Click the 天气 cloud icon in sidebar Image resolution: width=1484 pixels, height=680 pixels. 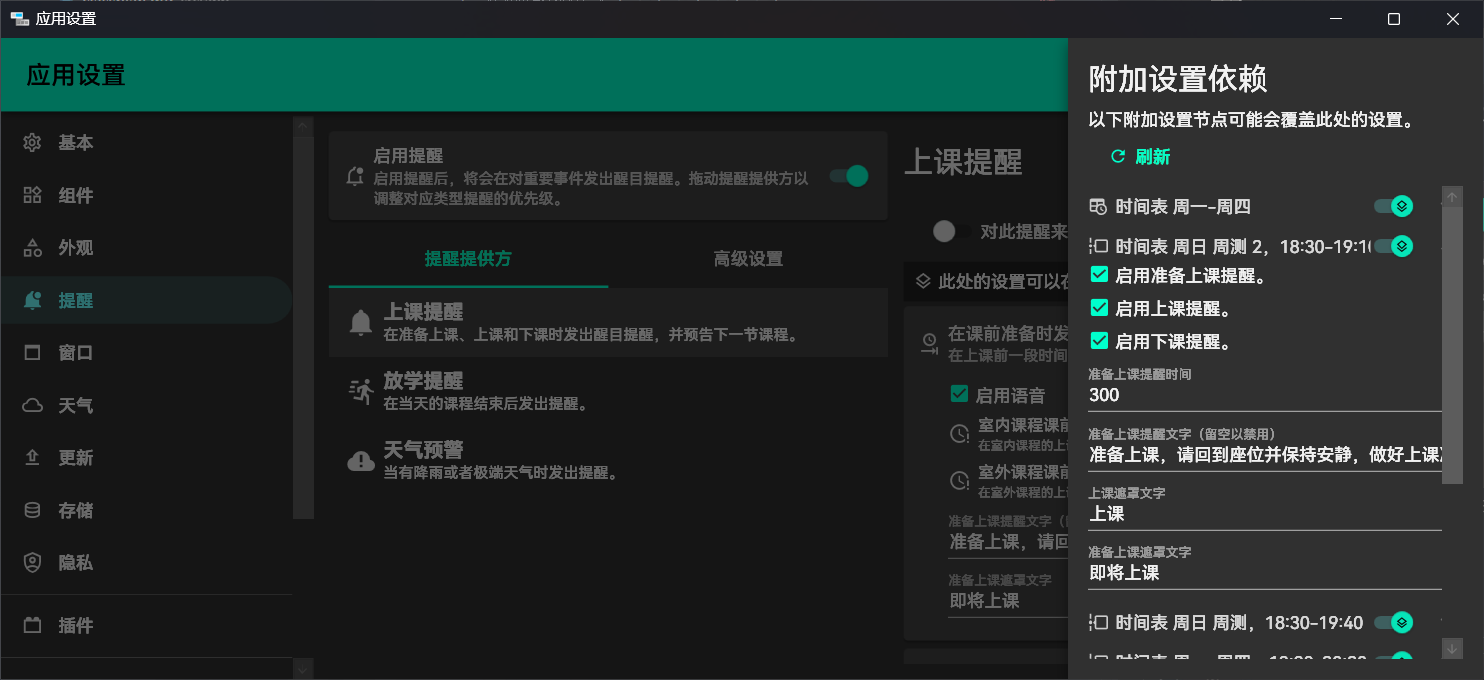pos(33,405)
